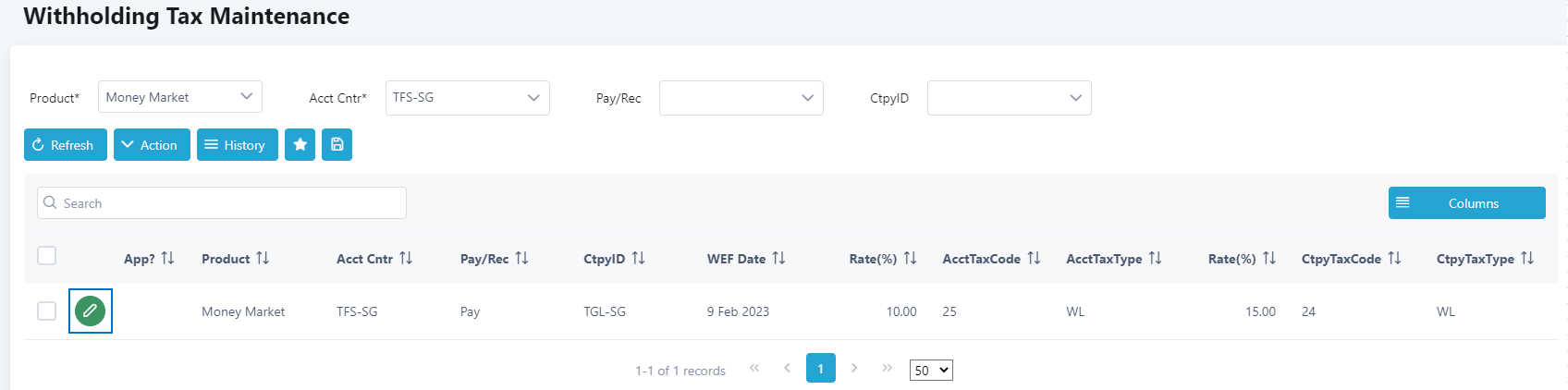The width and height of the screenshot is (1568, 390).
Task: Tick the select-all header checkbox
Action: pyautogui.click(x=47, y=256)
